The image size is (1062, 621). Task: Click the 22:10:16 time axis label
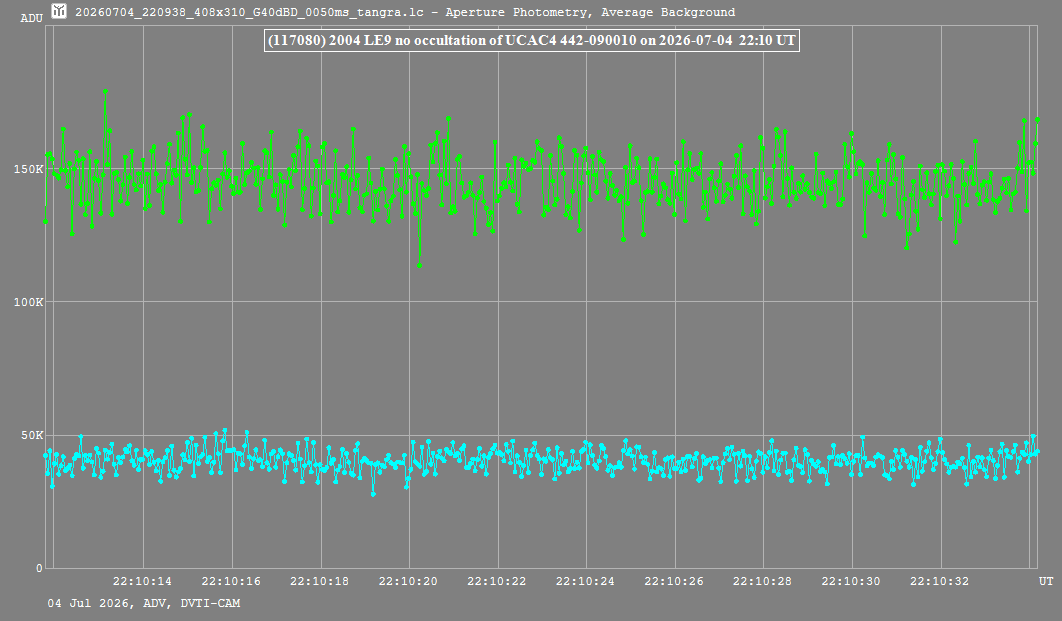231,581
